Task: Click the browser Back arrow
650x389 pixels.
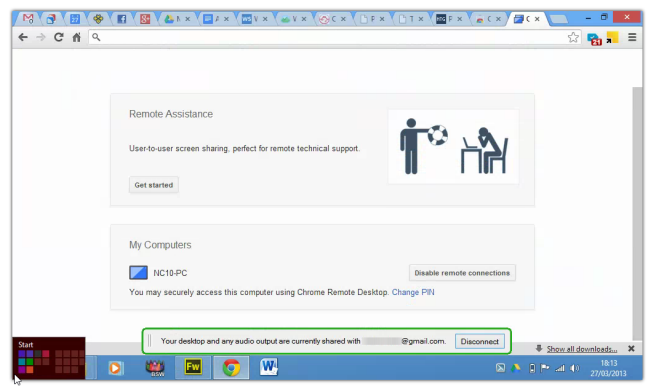Action: [23, 37]
